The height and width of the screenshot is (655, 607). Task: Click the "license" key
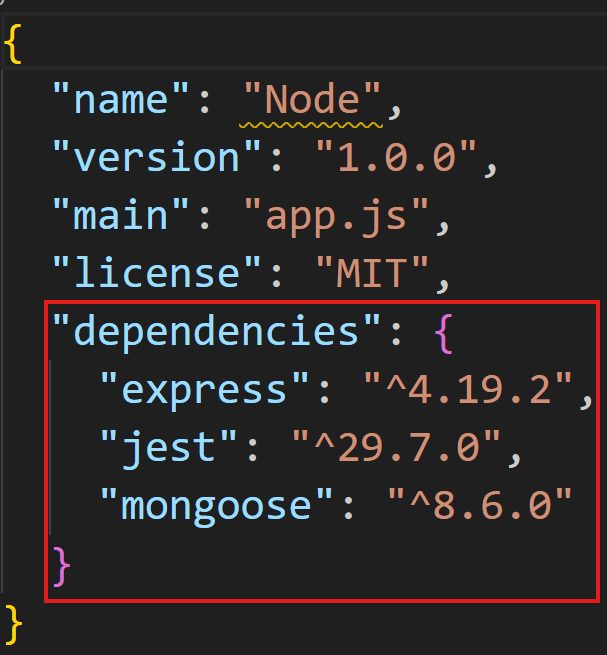click(x=157, y=273)
